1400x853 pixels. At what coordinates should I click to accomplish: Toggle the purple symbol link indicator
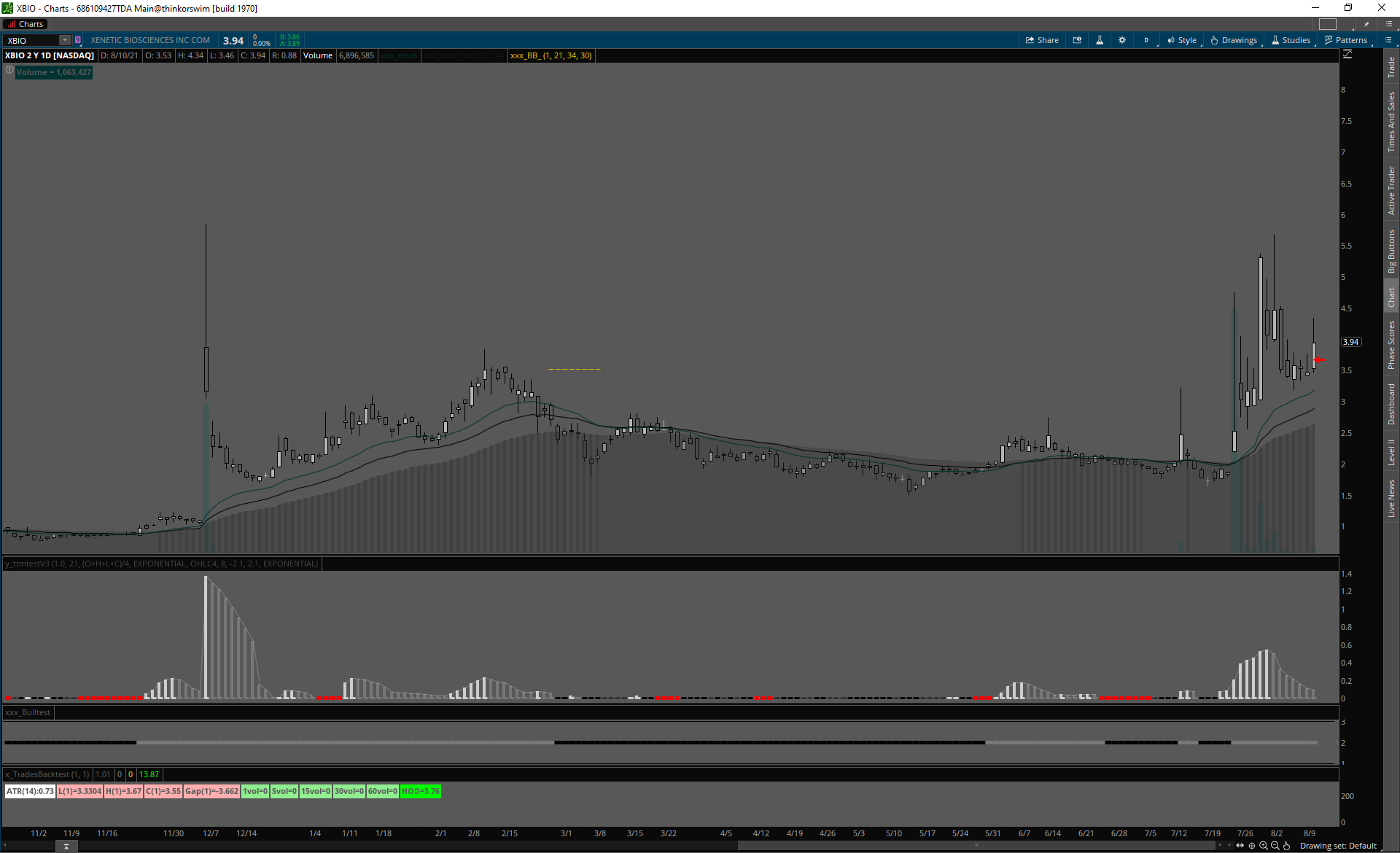[78, 40]
